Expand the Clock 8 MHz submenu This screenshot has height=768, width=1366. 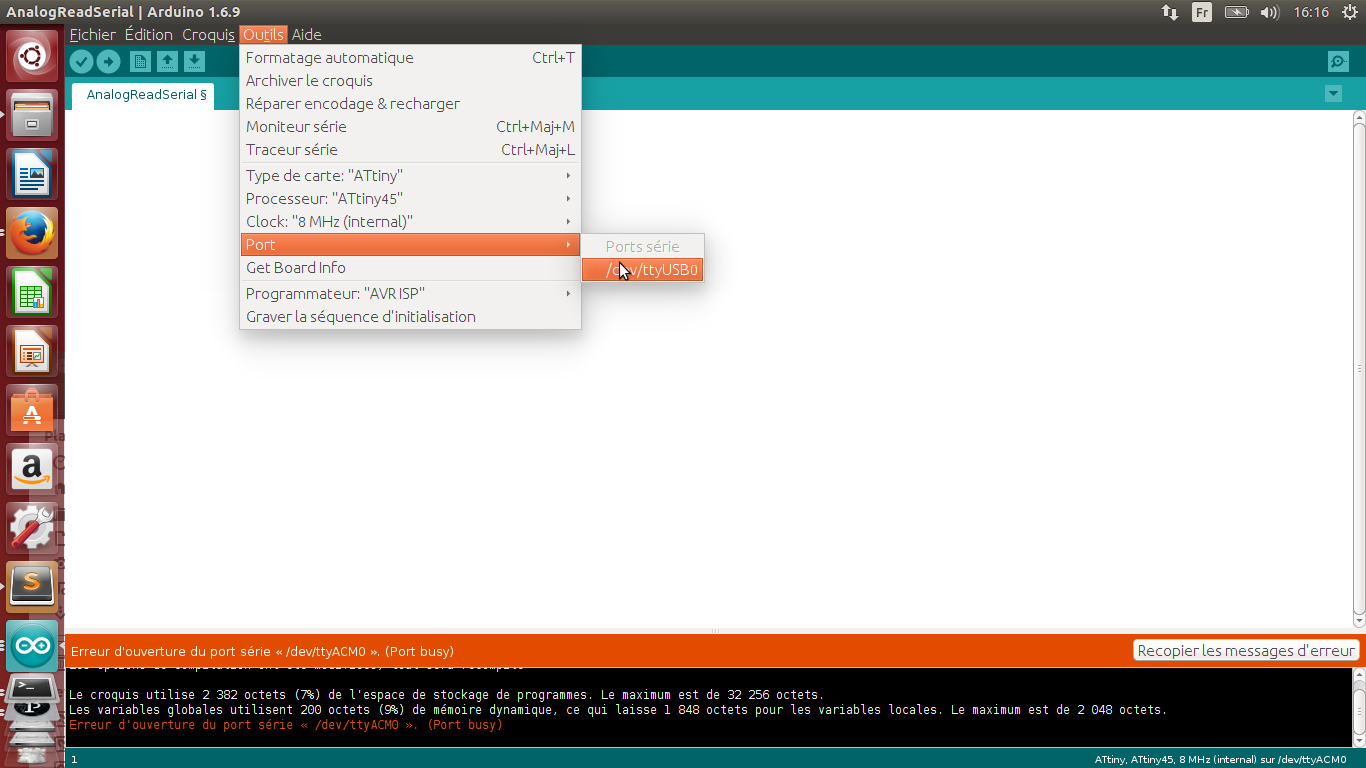pyautogui.click(x=410, y=221)
